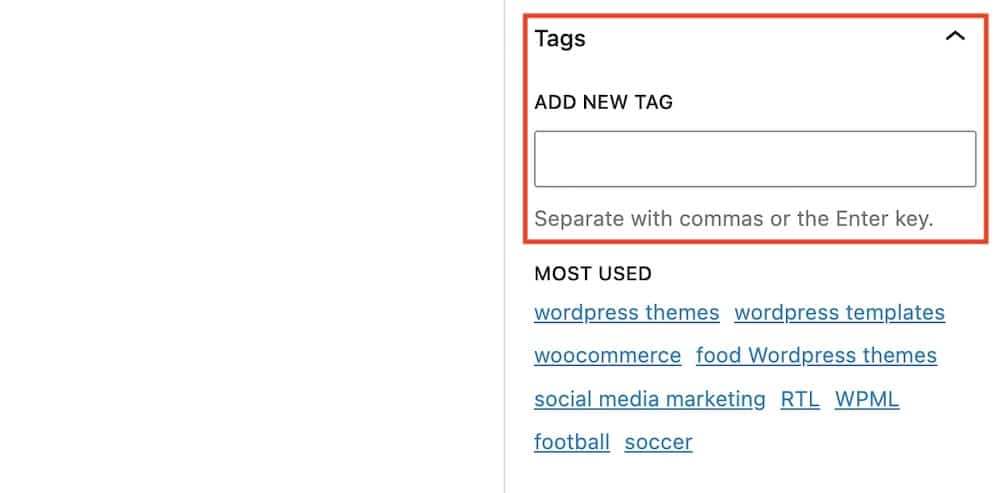Click the 'RTL' tag link
Image resolution: width=1000 pixels, height=493 pixels.
pyautogui.click(x=800, y=399)
